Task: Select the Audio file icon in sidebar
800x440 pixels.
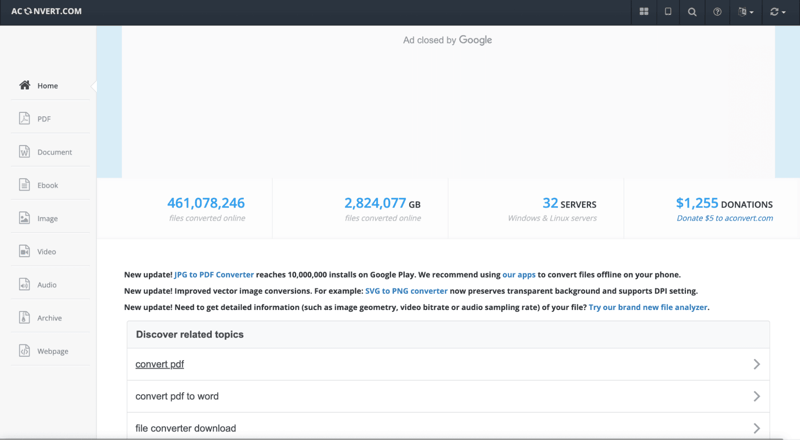Action: pos(24,284)
